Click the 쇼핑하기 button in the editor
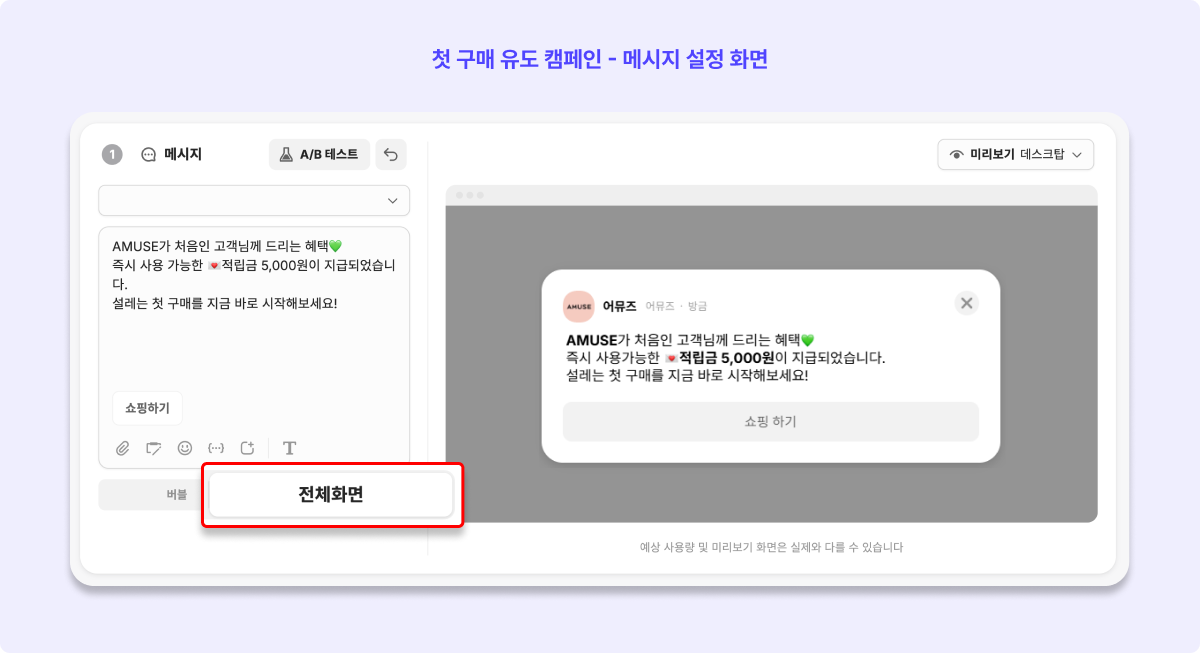Screen dimensions: 1200x653 tap(148, 408)
